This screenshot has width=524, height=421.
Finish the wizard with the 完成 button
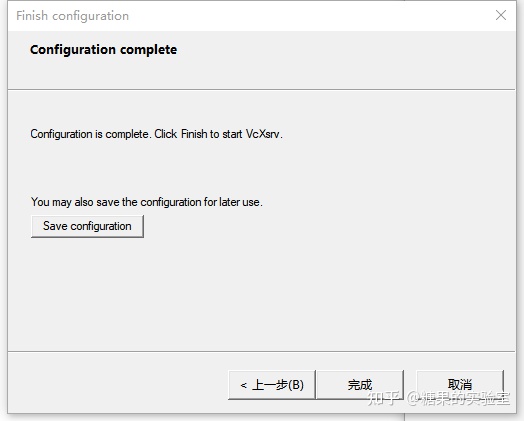(x=360, y=385)
